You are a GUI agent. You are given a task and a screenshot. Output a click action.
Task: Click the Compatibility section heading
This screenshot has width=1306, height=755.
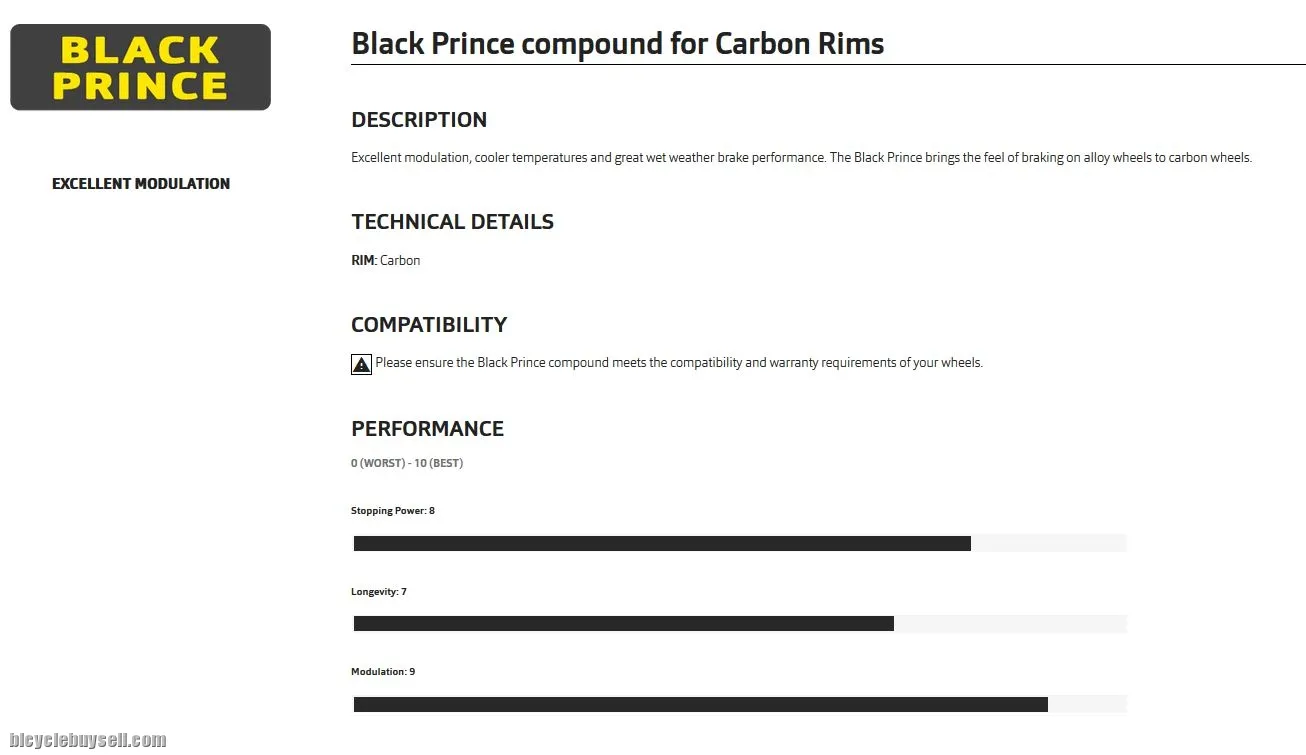(x=429, y=325)
